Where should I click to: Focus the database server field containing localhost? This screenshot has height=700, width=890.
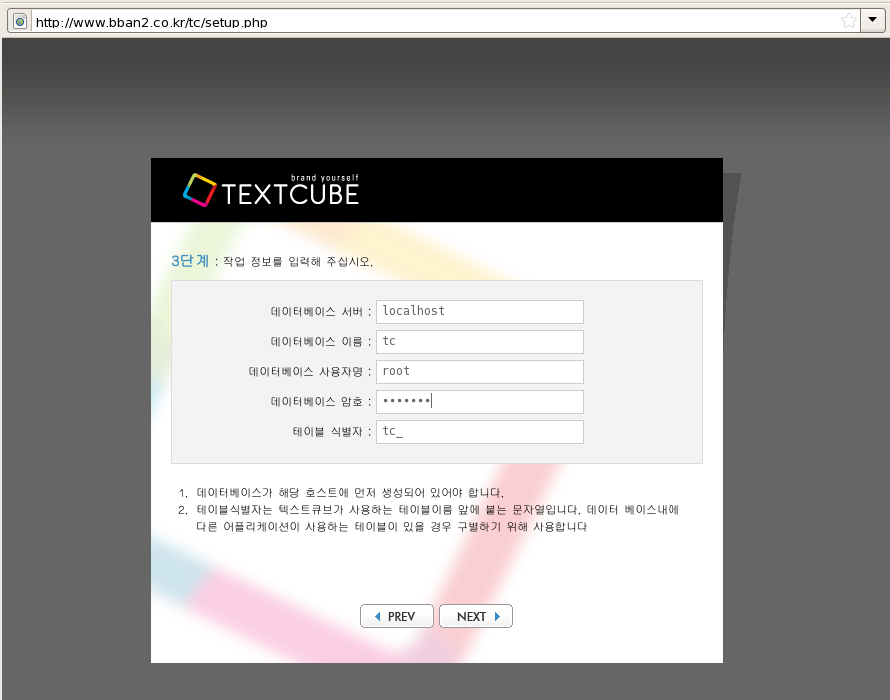pos(480,312)
